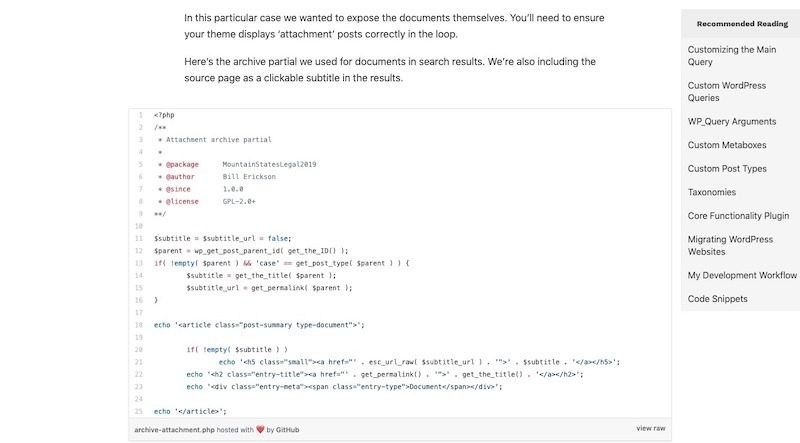The width and height of the screenshot is (800, 443).
Task: Click the echo article closing tag code line
Action: 190,411
